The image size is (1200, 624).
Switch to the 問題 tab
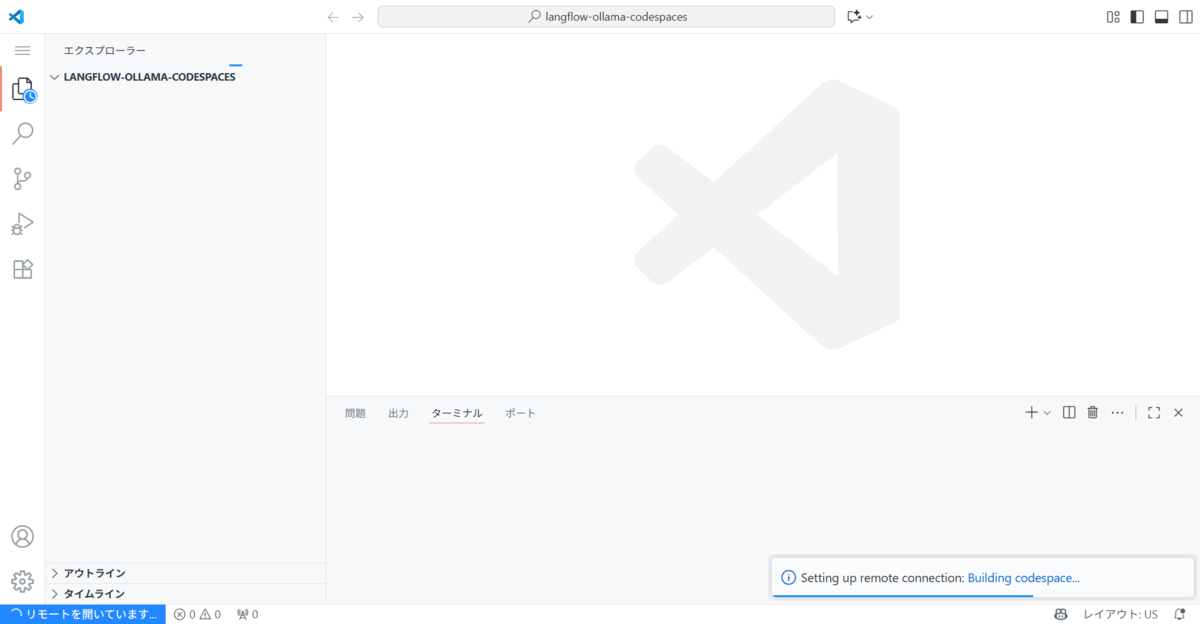pyautogui.click(x=355, y=413)
